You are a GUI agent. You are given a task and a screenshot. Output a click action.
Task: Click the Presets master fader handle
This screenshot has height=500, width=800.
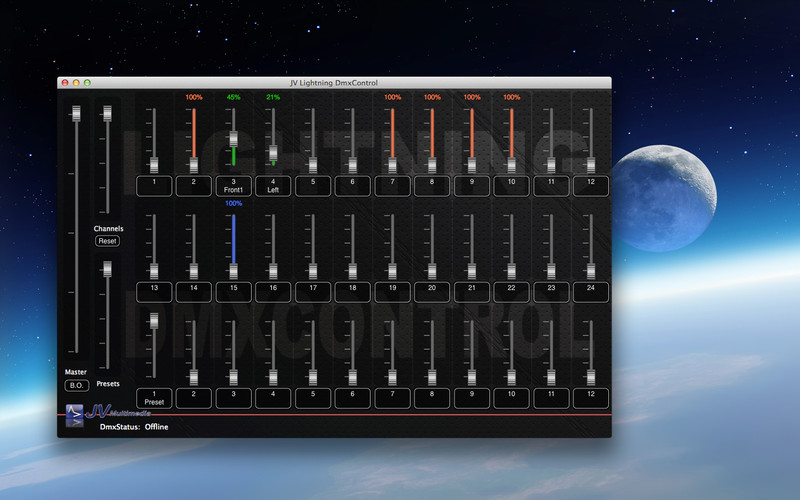pos(107,269)
